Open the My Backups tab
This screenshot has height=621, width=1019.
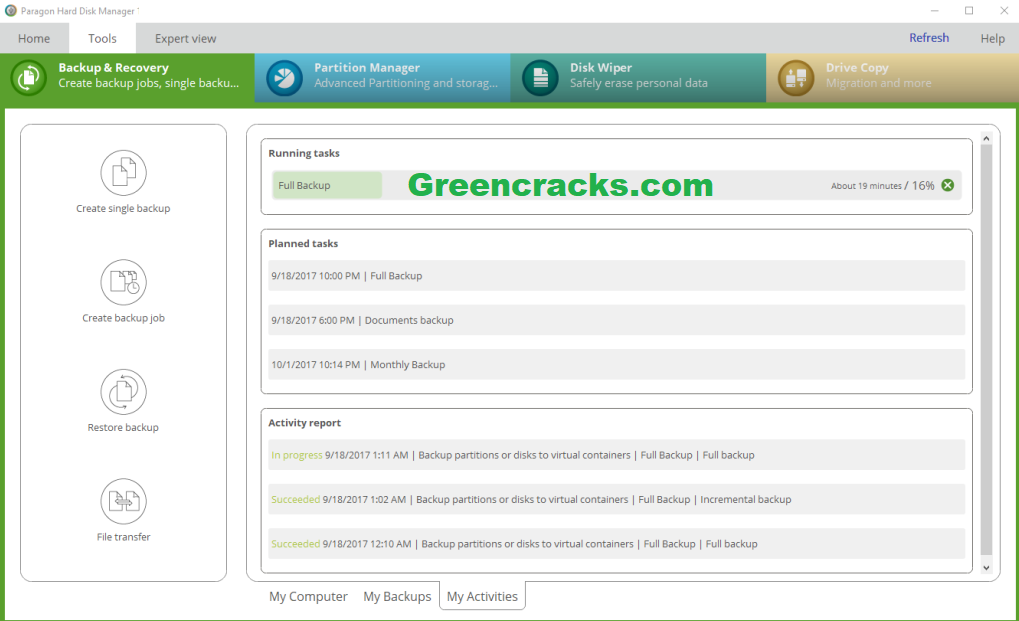(x=397, y=596)
